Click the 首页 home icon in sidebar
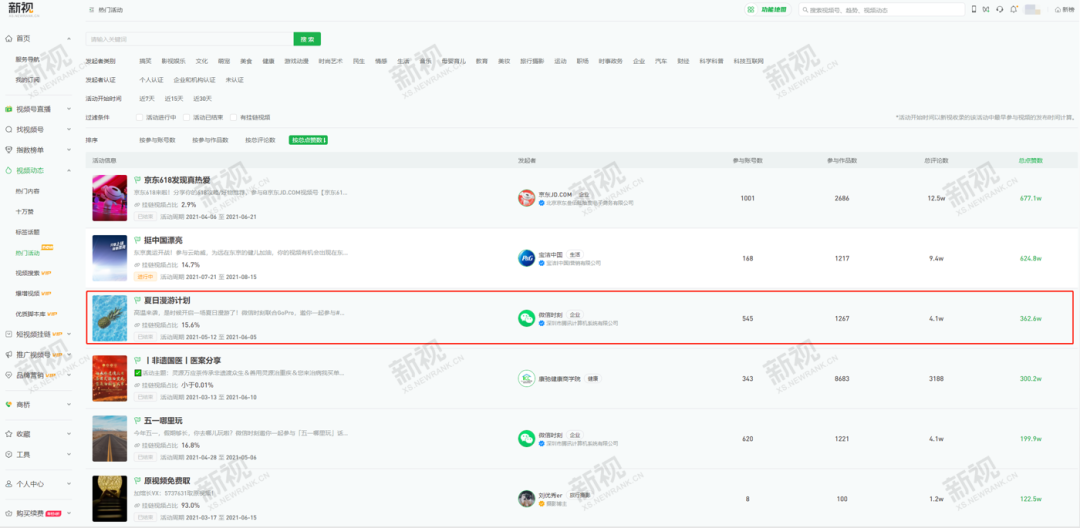The image size is (1080, 528). coord(8,39)
